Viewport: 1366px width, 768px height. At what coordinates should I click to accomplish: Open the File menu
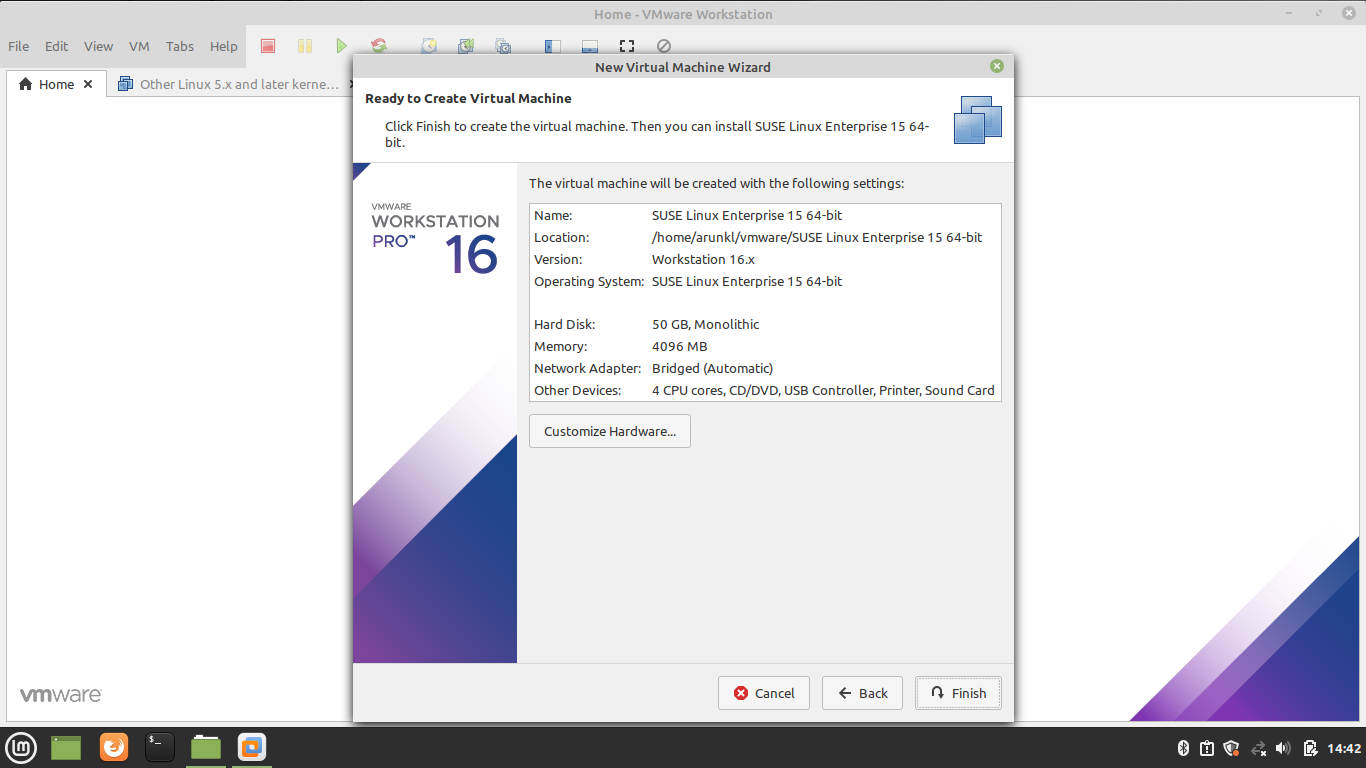19,46
